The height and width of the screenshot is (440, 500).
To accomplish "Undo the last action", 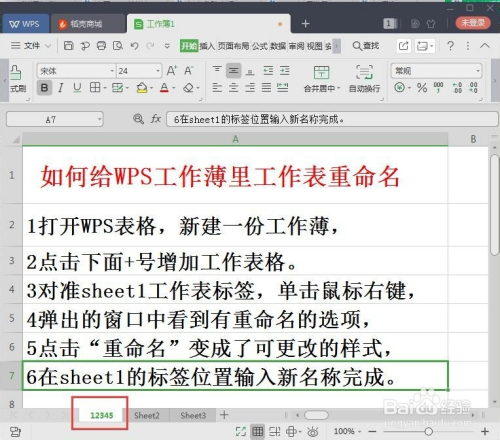I will coord(134,46).
